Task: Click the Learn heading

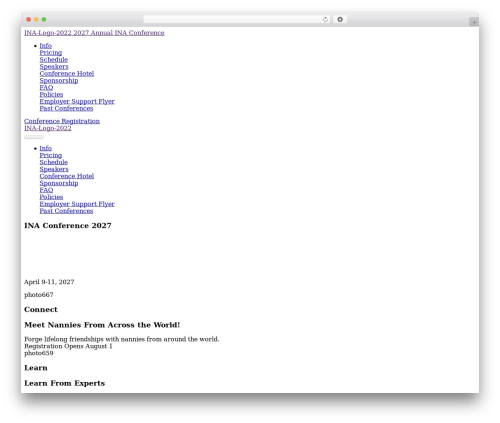Action: pyautogui.click(x=36, y=368)
